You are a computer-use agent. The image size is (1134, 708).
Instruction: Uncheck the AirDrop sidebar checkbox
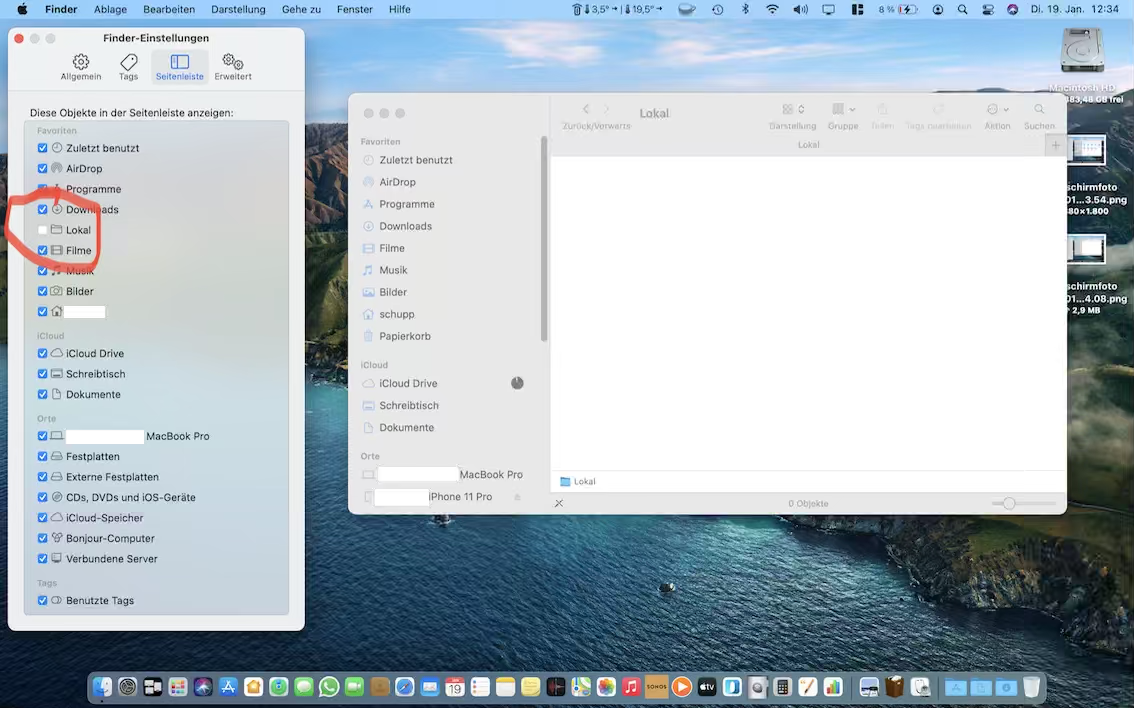[x=42, y=169]
